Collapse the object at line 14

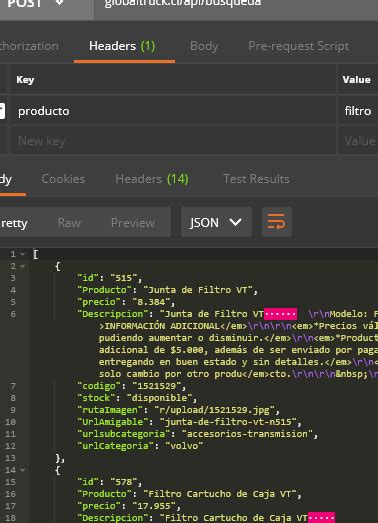pos(23,470)
